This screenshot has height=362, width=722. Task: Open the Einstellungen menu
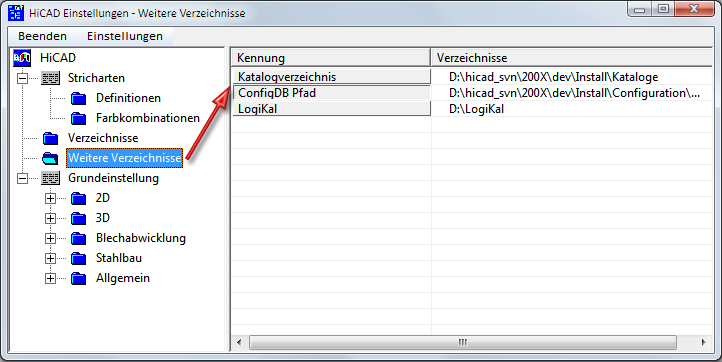125,36
